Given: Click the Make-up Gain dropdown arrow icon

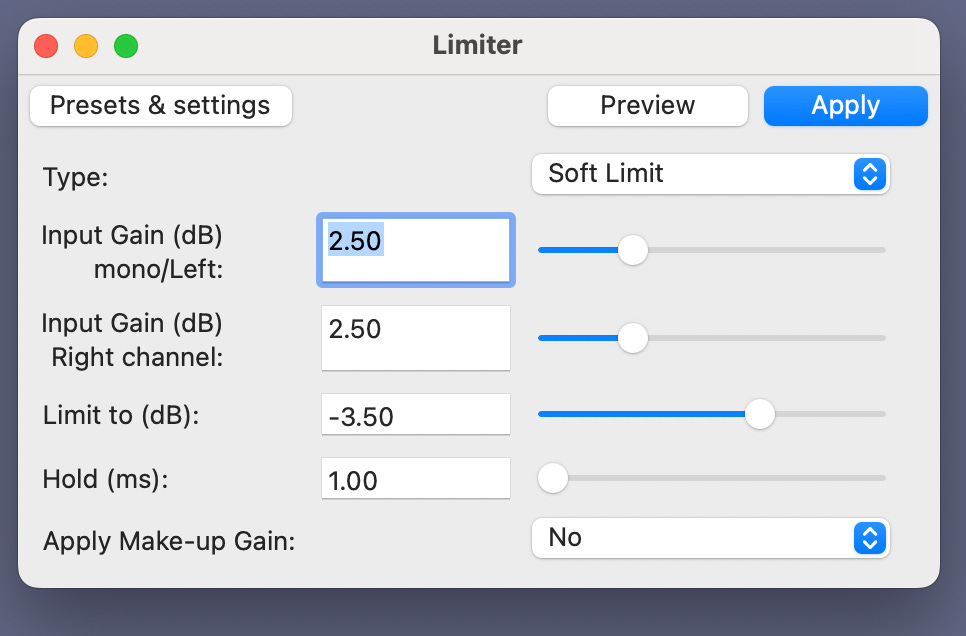Looking at the screenshot, I should pos(869,538).
